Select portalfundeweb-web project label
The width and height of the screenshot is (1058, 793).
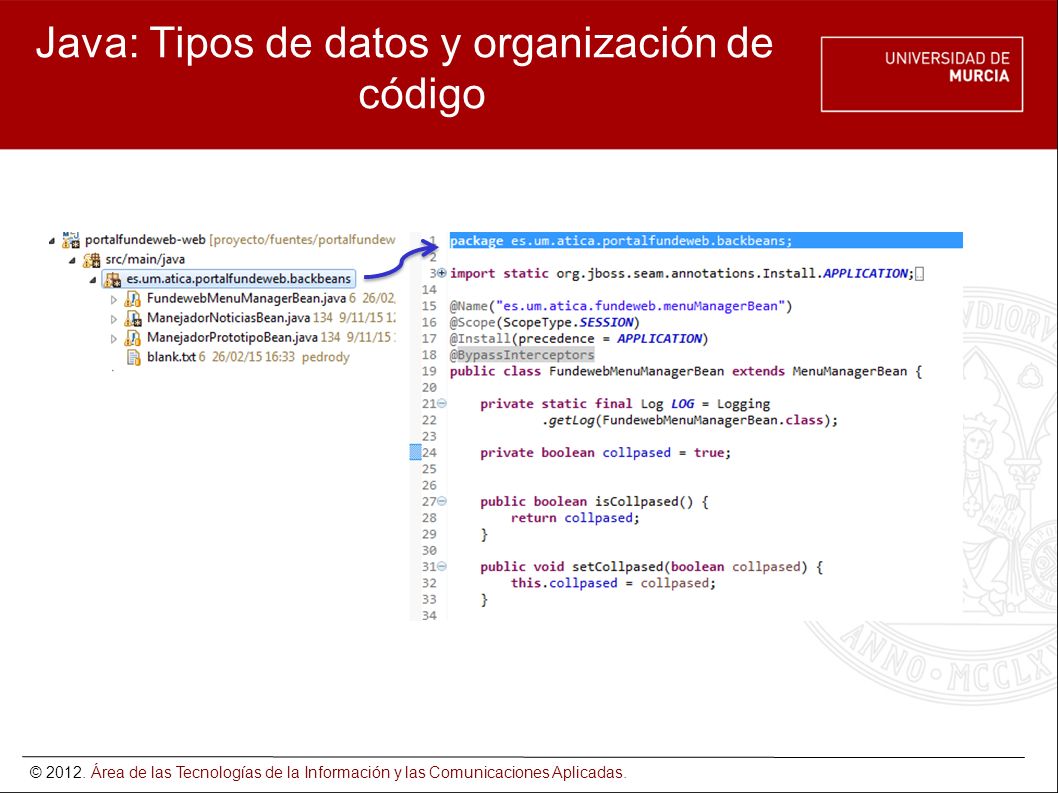[145, 240]
